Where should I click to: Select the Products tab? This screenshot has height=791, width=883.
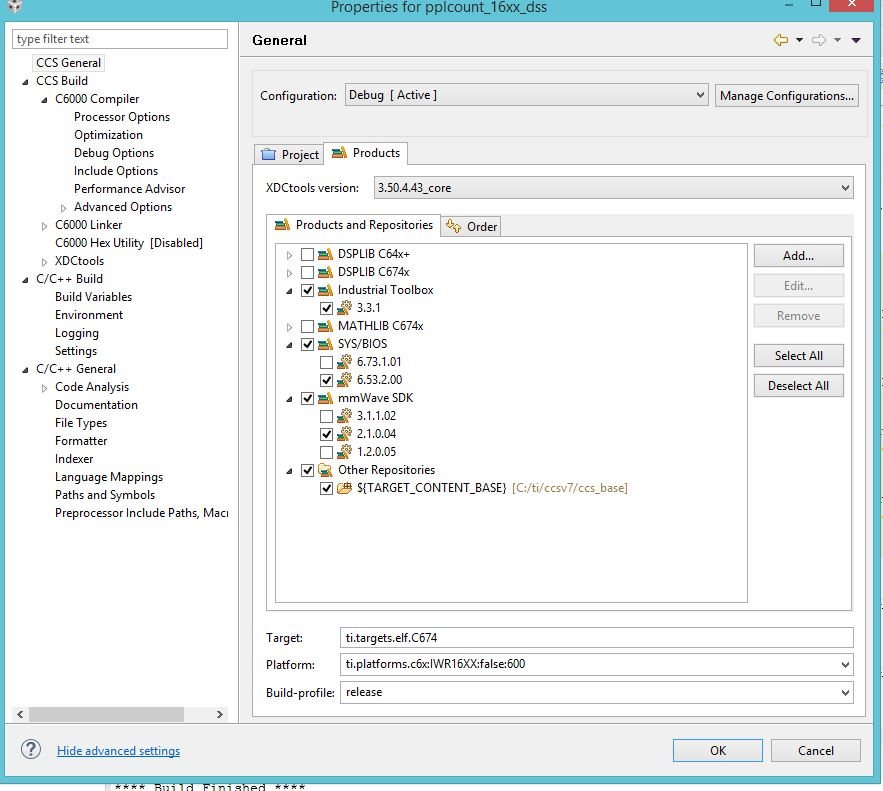pos(365,153)
